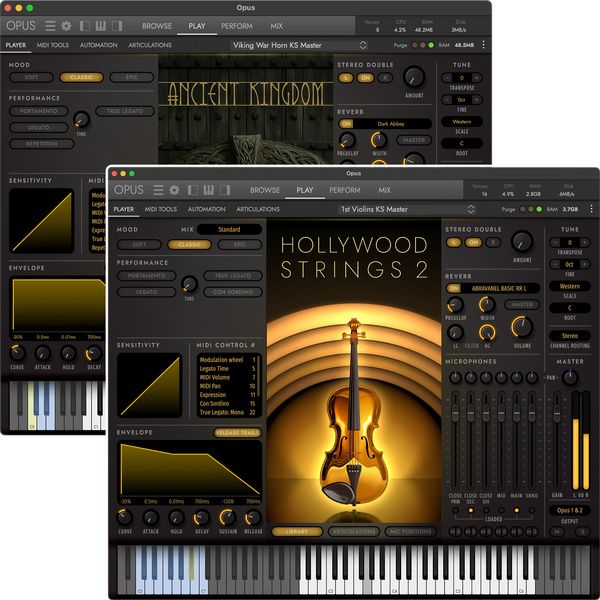The height and width of the screenshot is (600, 600).
Task: Click the reverb Predelay knob in Hollywood Strings
Action: tap(455, 305)
